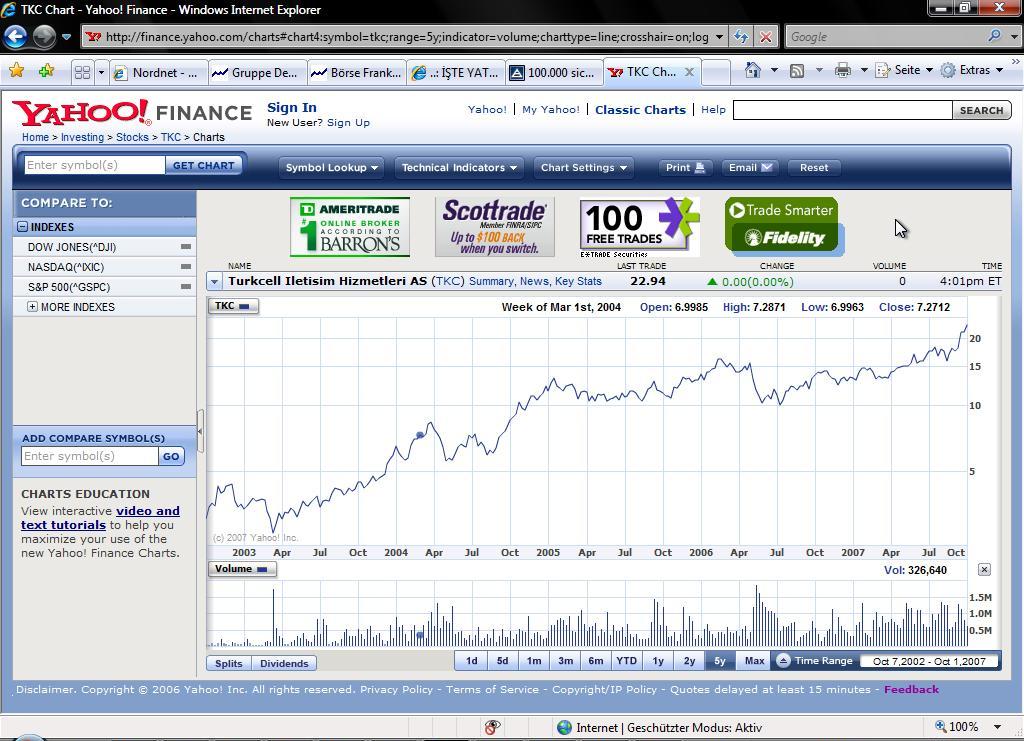This screenshot has height=741, width=1024.
Task: Click the time range date field
Action: 929,661
